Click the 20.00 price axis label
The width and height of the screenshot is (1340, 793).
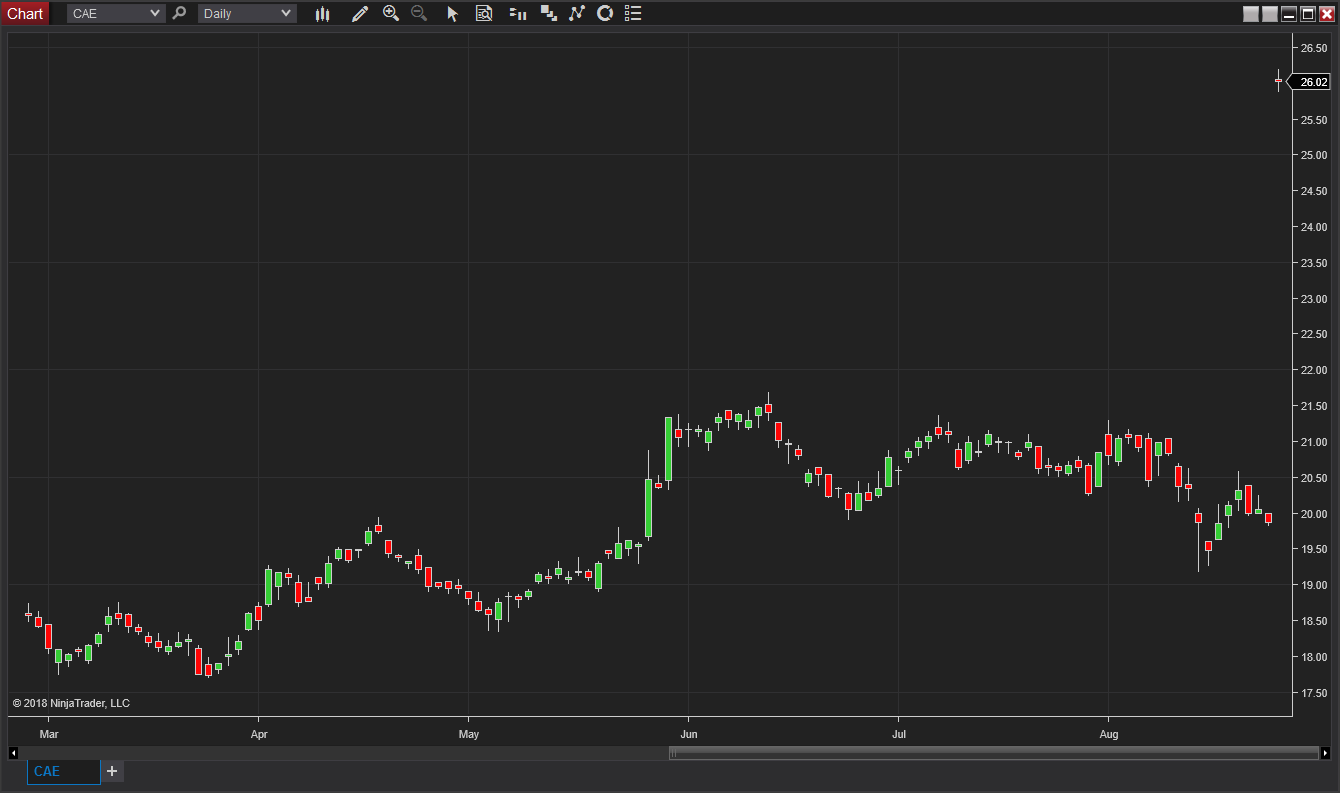[1313, 514]
